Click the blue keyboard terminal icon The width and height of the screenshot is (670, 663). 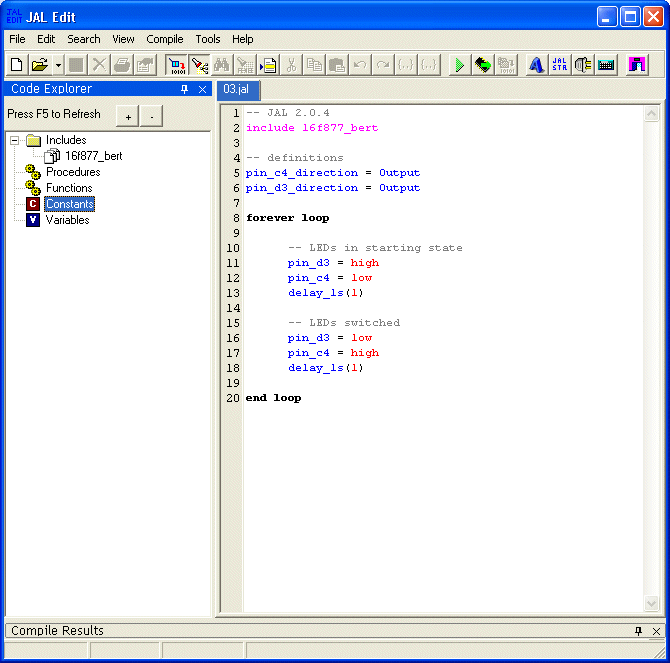[606, 65]
